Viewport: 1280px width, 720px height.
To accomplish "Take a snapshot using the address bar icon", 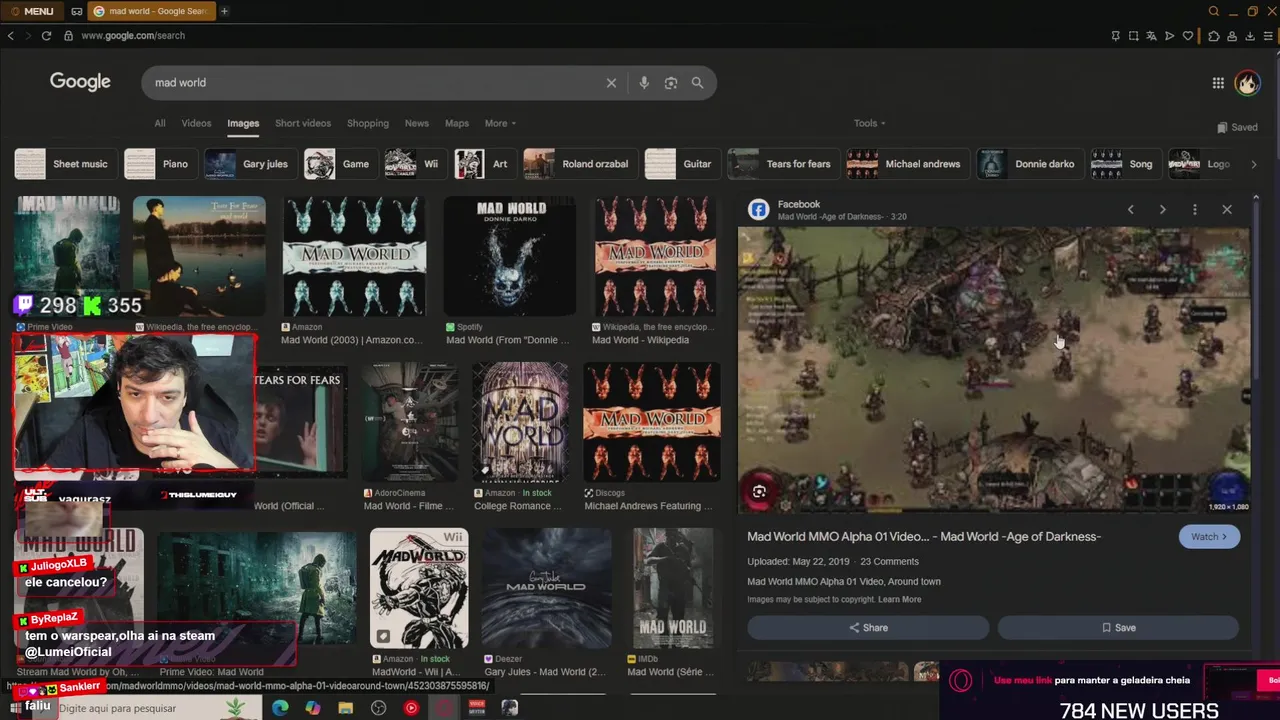I will point(1133,36).
